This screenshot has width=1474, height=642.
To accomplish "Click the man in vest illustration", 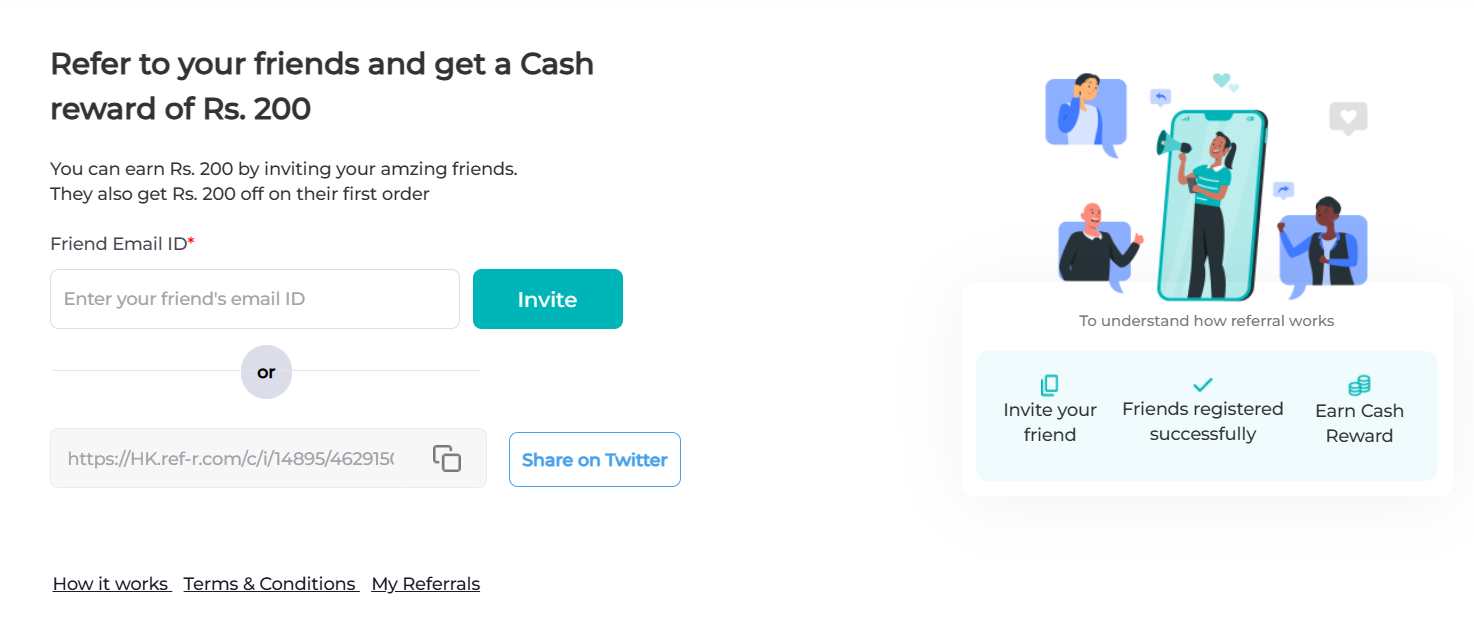I will (x=1324, y=243).
